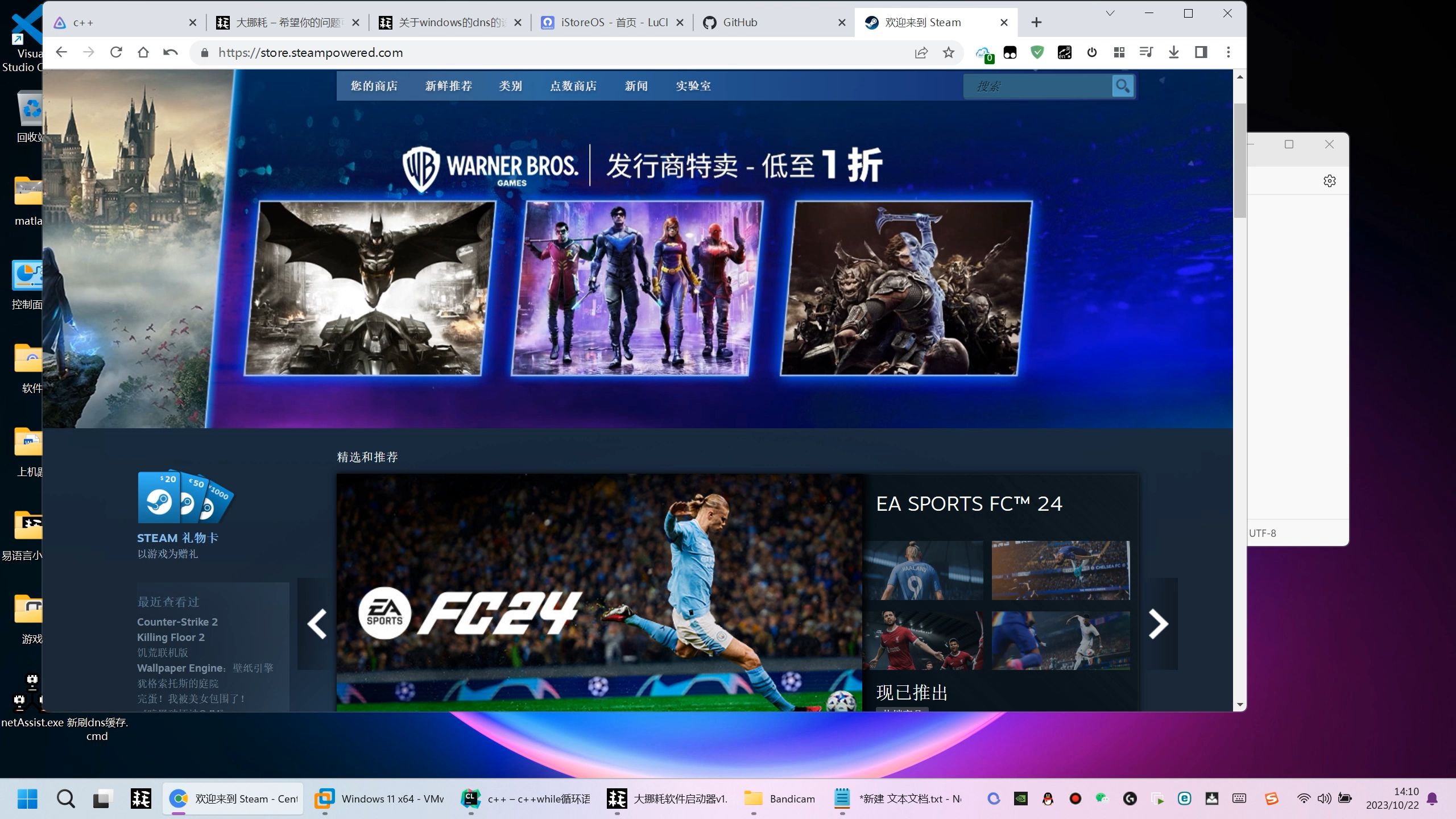Toggle the browser side panel

pos(1201,52)
